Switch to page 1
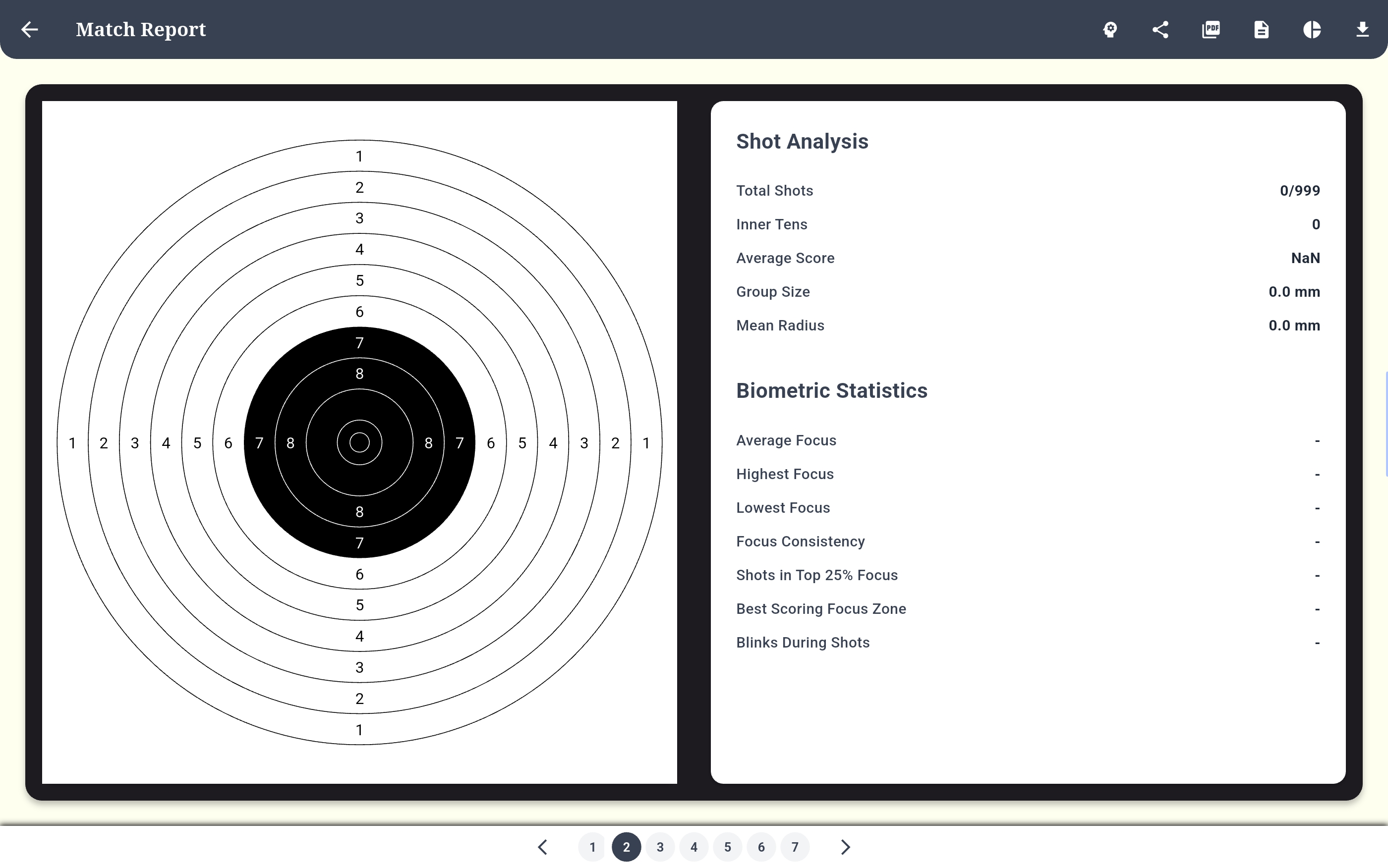1388x868 pixels. [593, 847]
